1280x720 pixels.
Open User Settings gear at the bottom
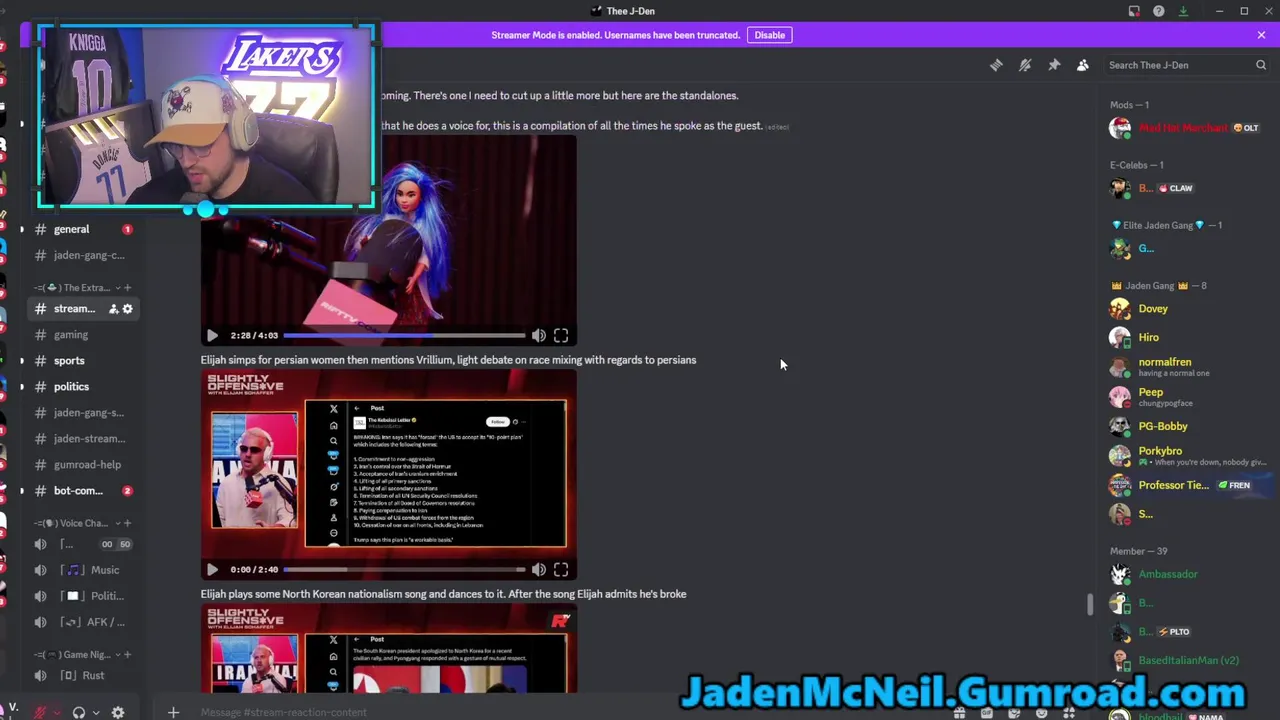pos(118,713)
